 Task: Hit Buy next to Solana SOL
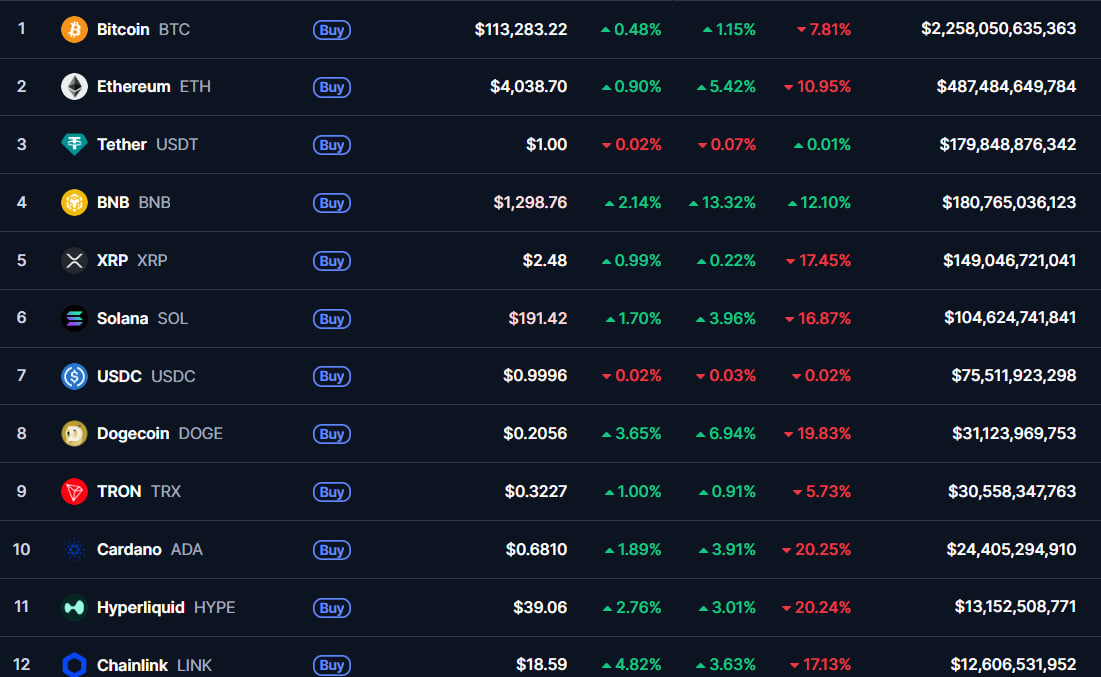click(x=331, y=319)
